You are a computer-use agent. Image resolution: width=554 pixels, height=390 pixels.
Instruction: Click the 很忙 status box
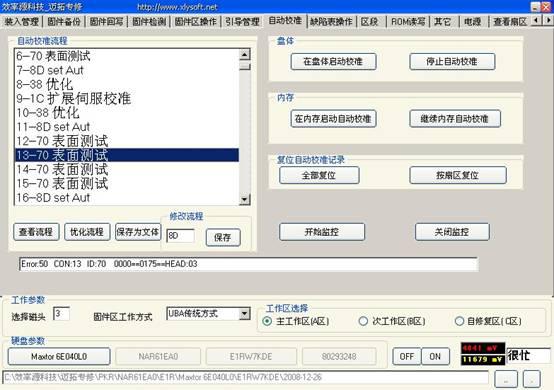point(528,355)
